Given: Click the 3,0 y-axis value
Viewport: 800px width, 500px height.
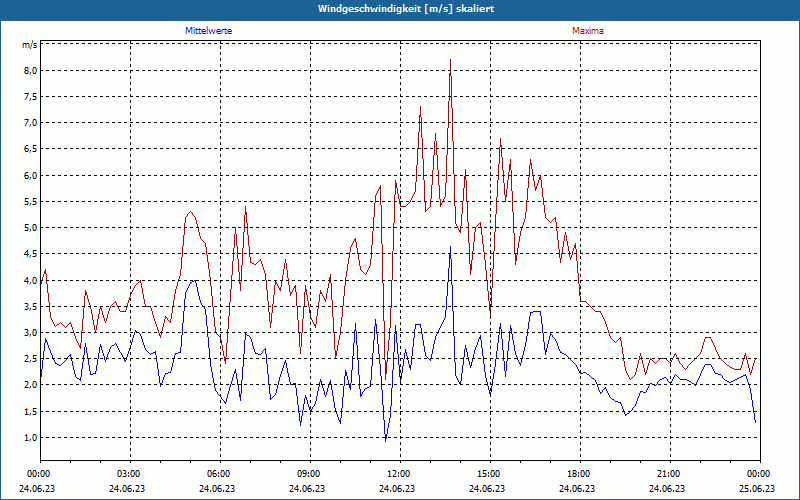Looking at the screenshot, I should tap(32, 333).
